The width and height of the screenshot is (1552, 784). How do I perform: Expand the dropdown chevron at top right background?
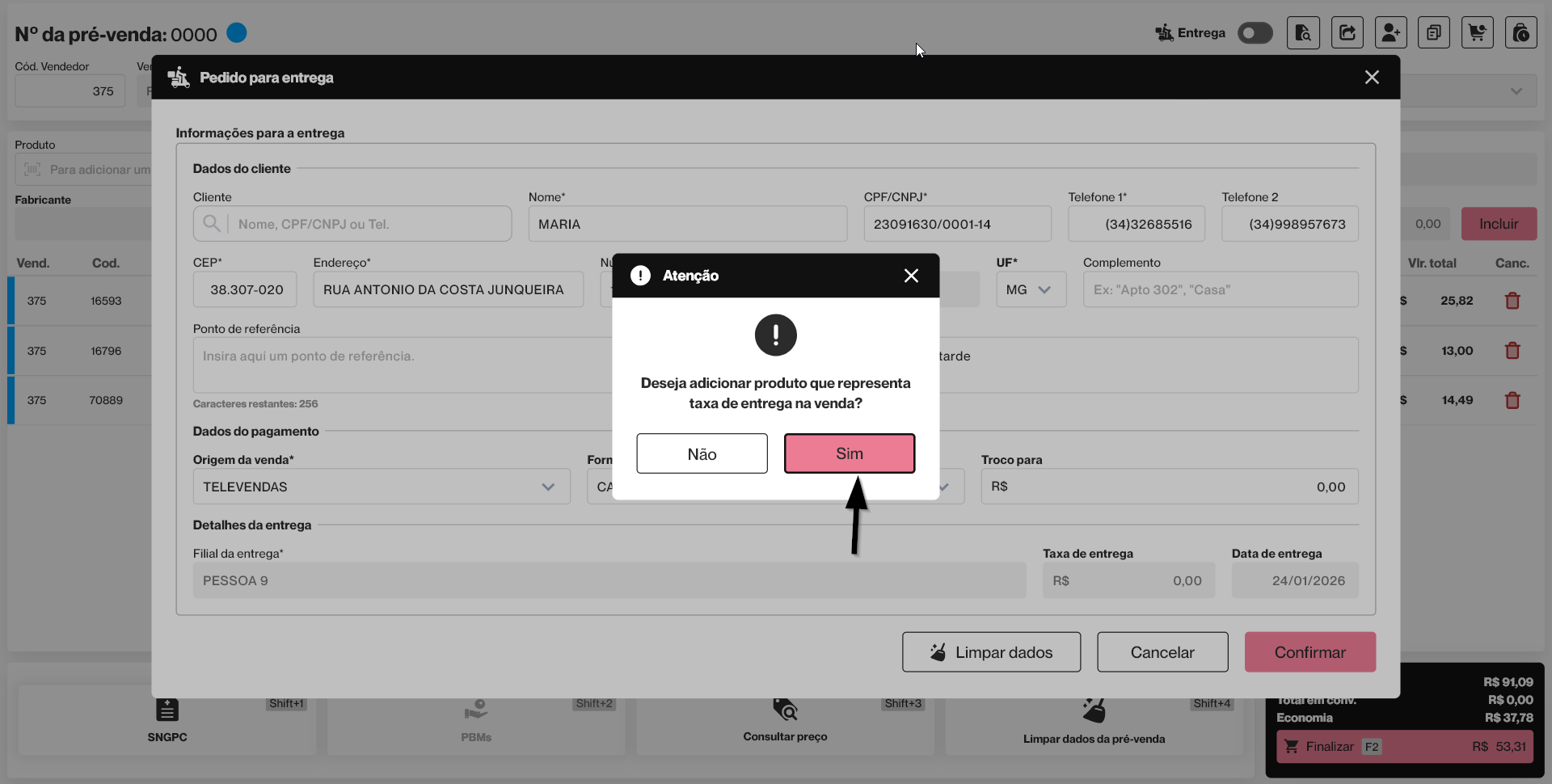coord(1516,91)
